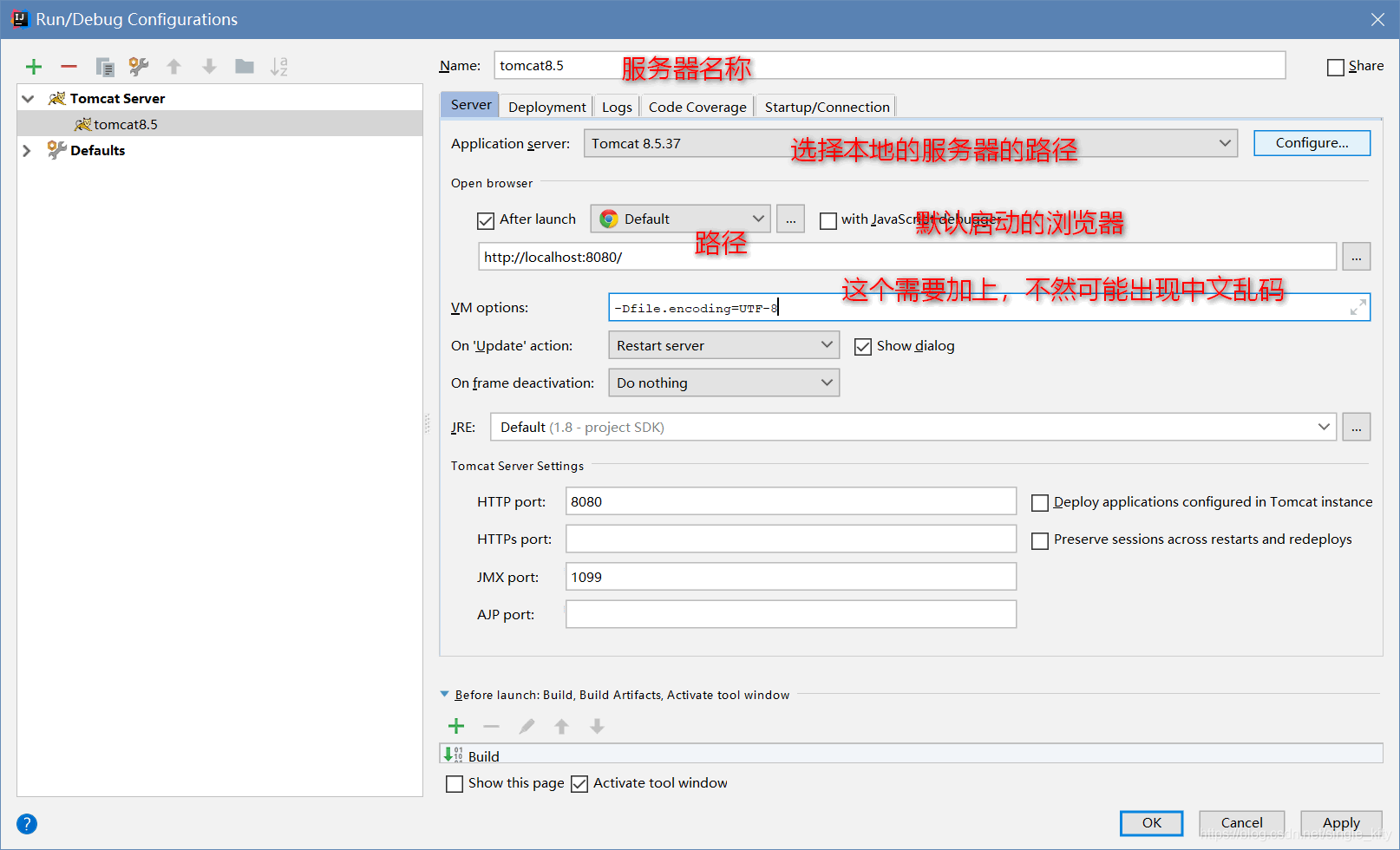Copy configuration icon in left toolbar
This screenshot has height=850, width=1400.
point(105,67)
